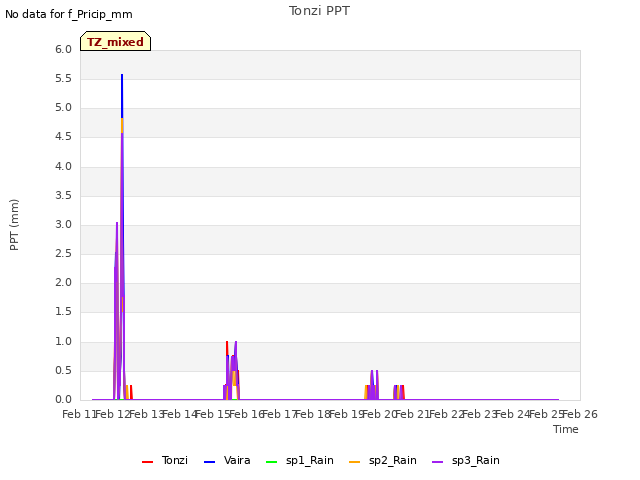Click the Feb 15 x-axis tick label
This screenshot has height=480, width=640.
pyautogui.click(x=213, y=414)
